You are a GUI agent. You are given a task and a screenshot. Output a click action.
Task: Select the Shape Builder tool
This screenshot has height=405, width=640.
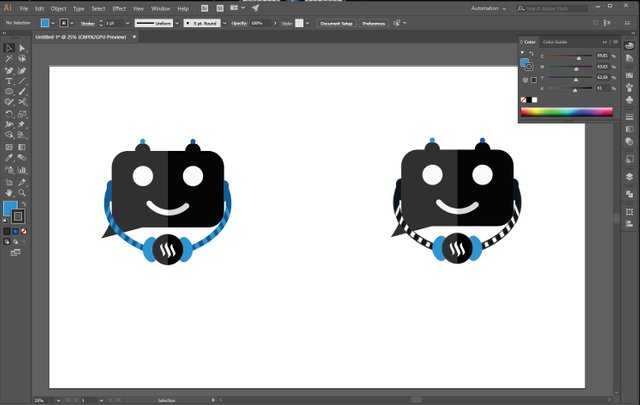[x=9, y=135]
